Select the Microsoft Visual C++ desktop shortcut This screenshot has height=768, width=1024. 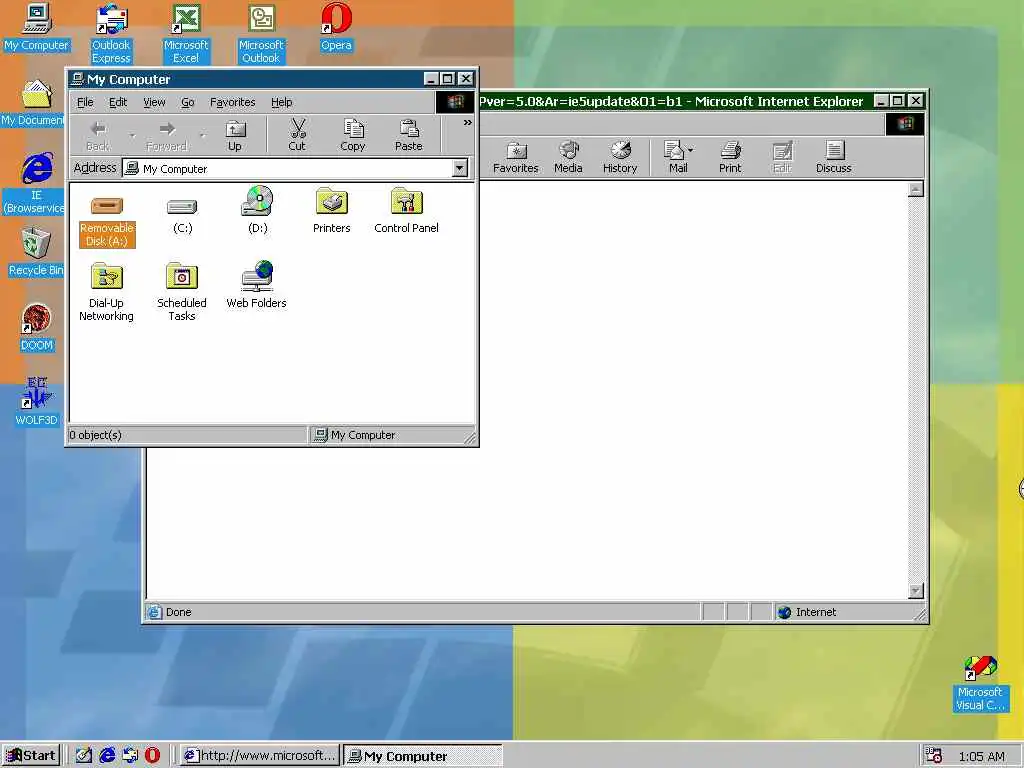click(x=980, y=684)
